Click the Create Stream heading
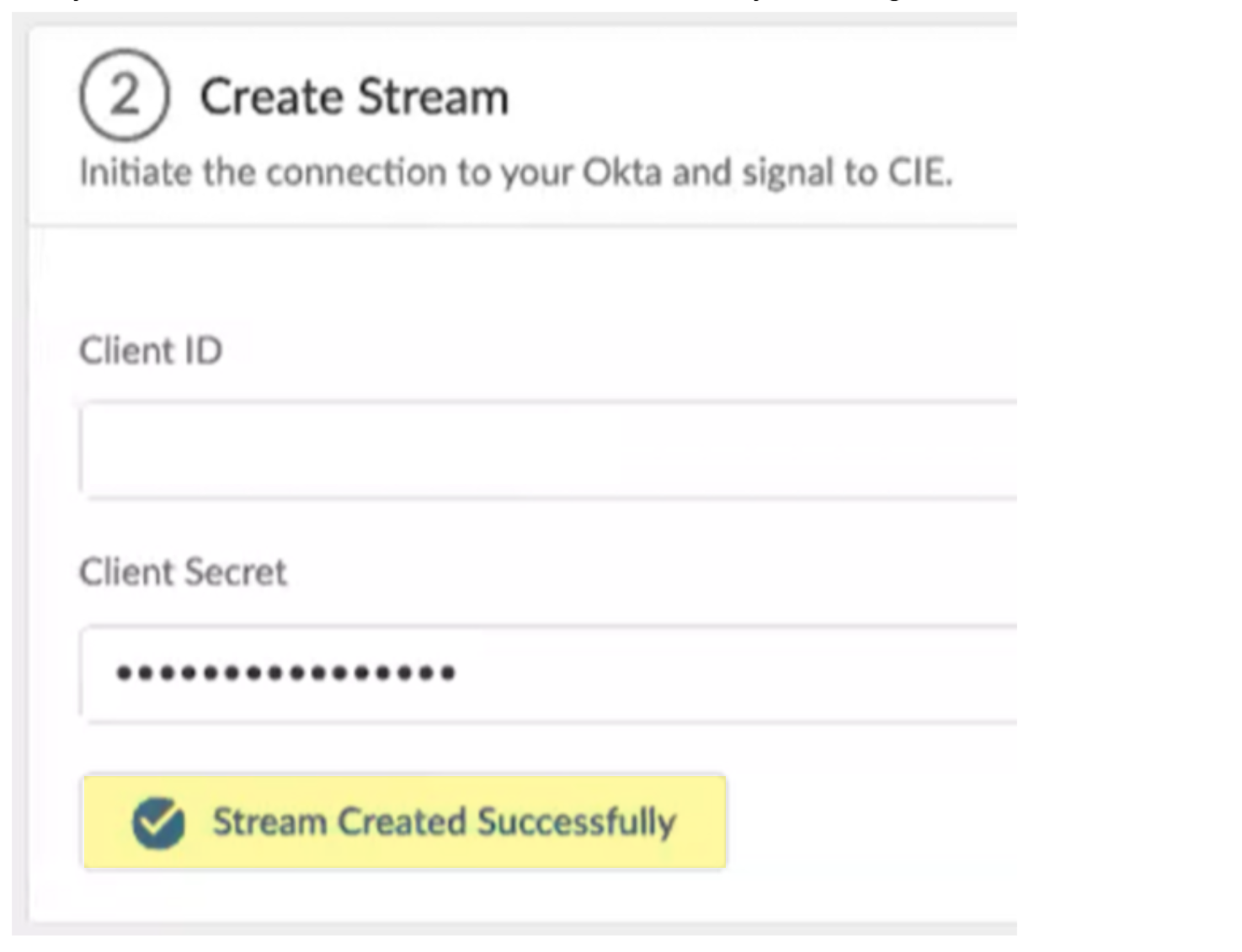This screenshot has height=952, width=1242. 354,97
